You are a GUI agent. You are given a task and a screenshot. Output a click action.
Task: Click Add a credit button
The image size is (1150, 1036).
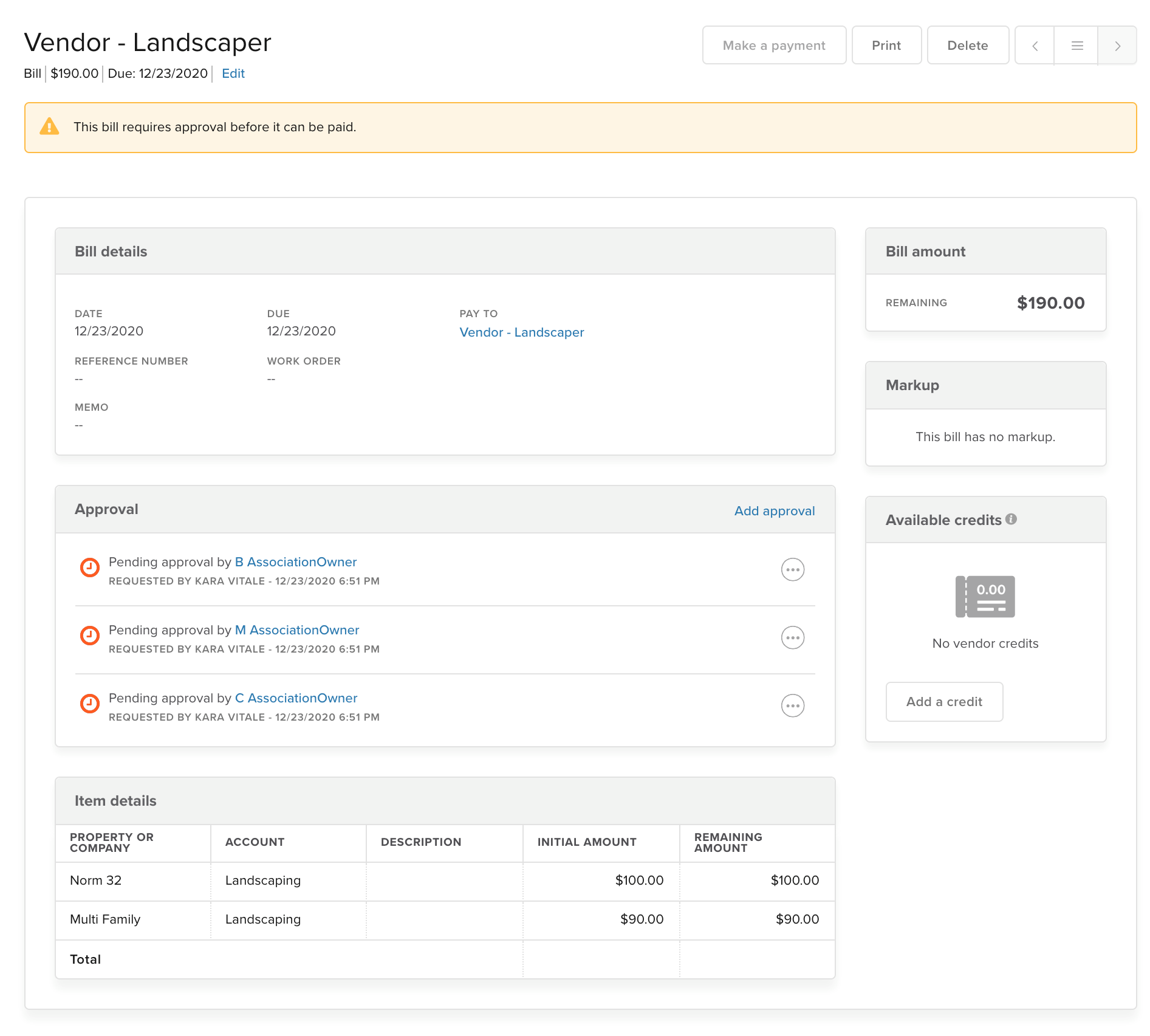944,702
